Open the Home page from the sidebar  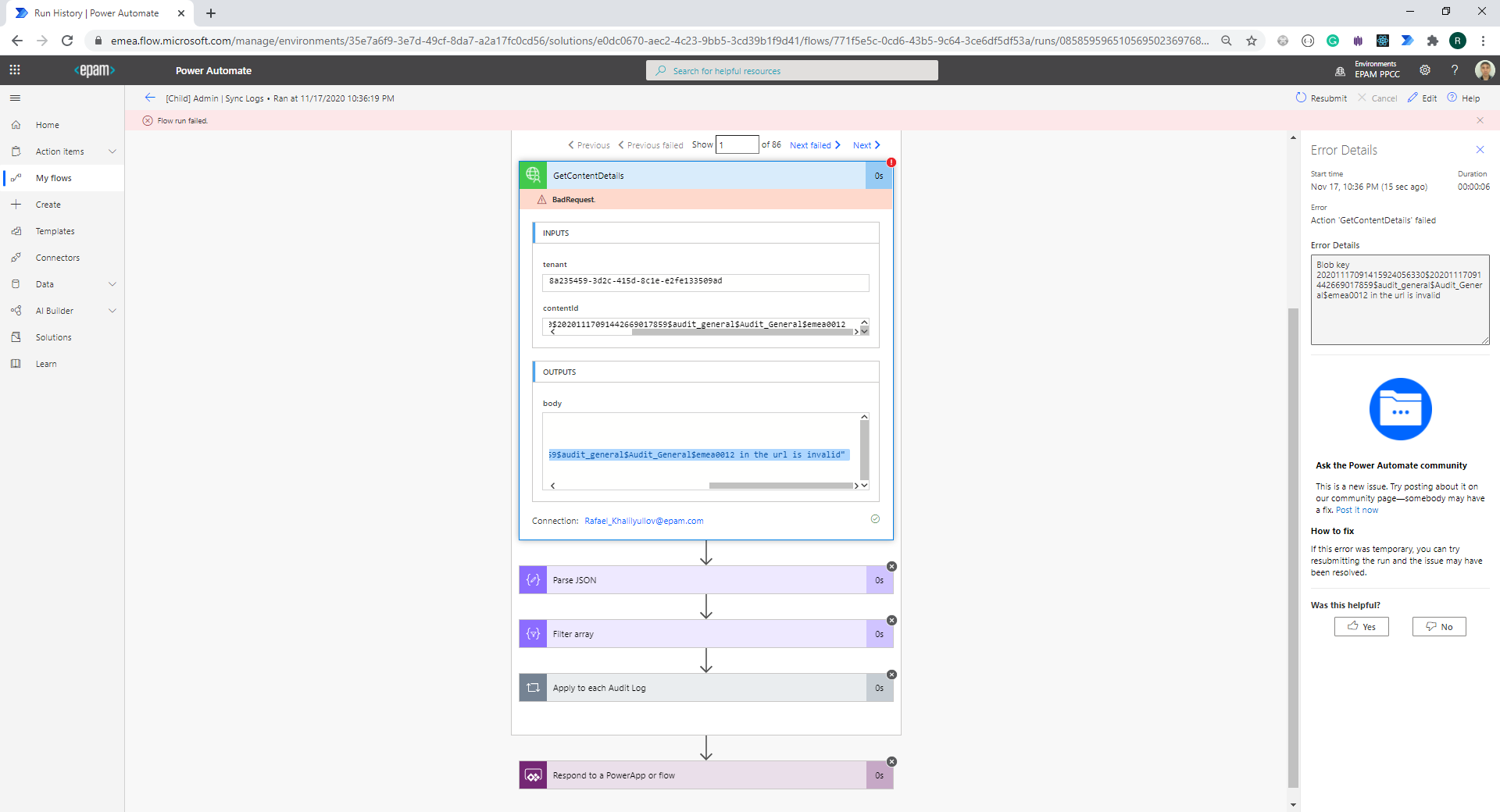click(47, 124)
